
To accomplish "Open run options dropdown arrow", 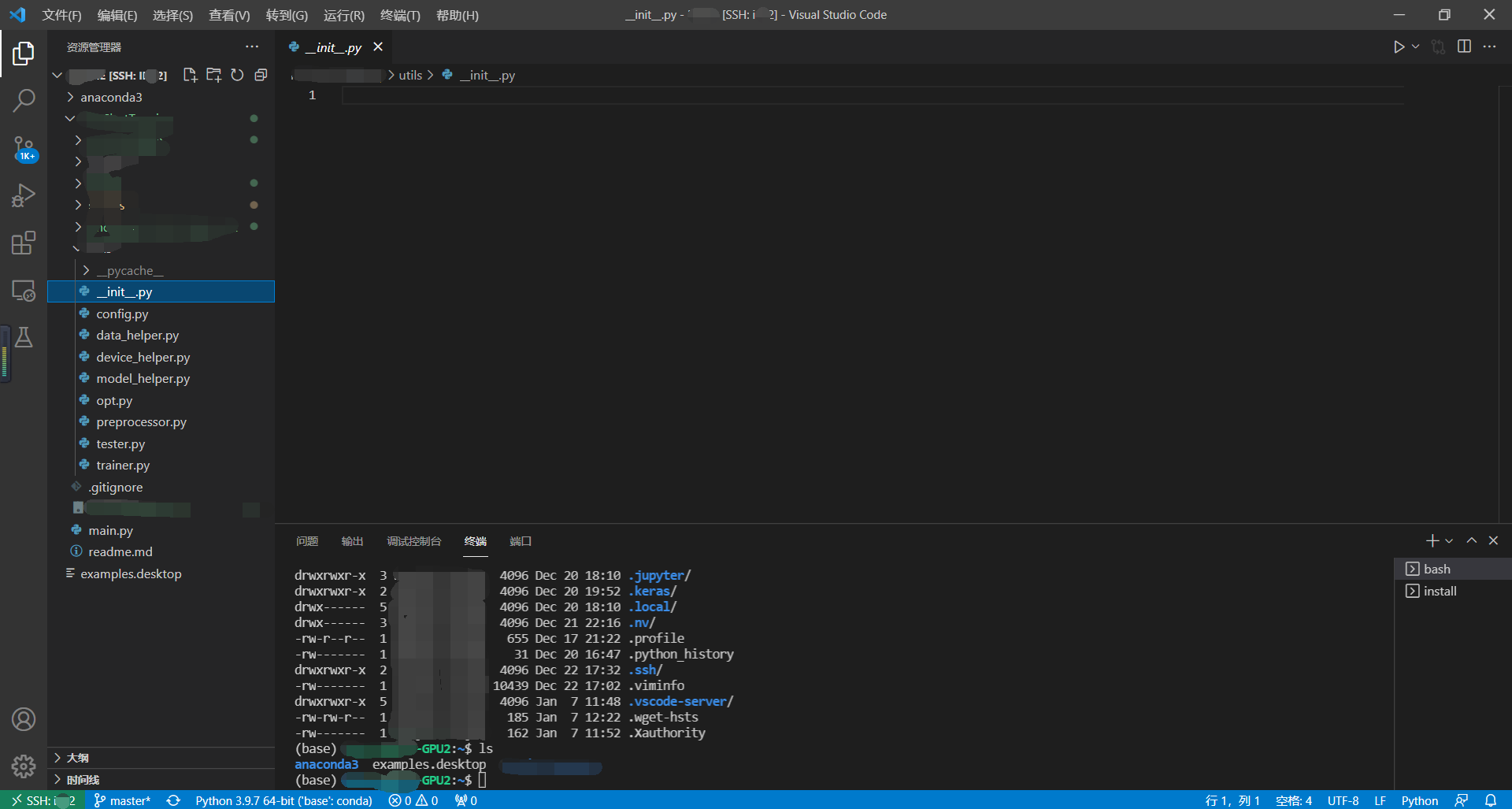I will click(x=1416, y=46).
